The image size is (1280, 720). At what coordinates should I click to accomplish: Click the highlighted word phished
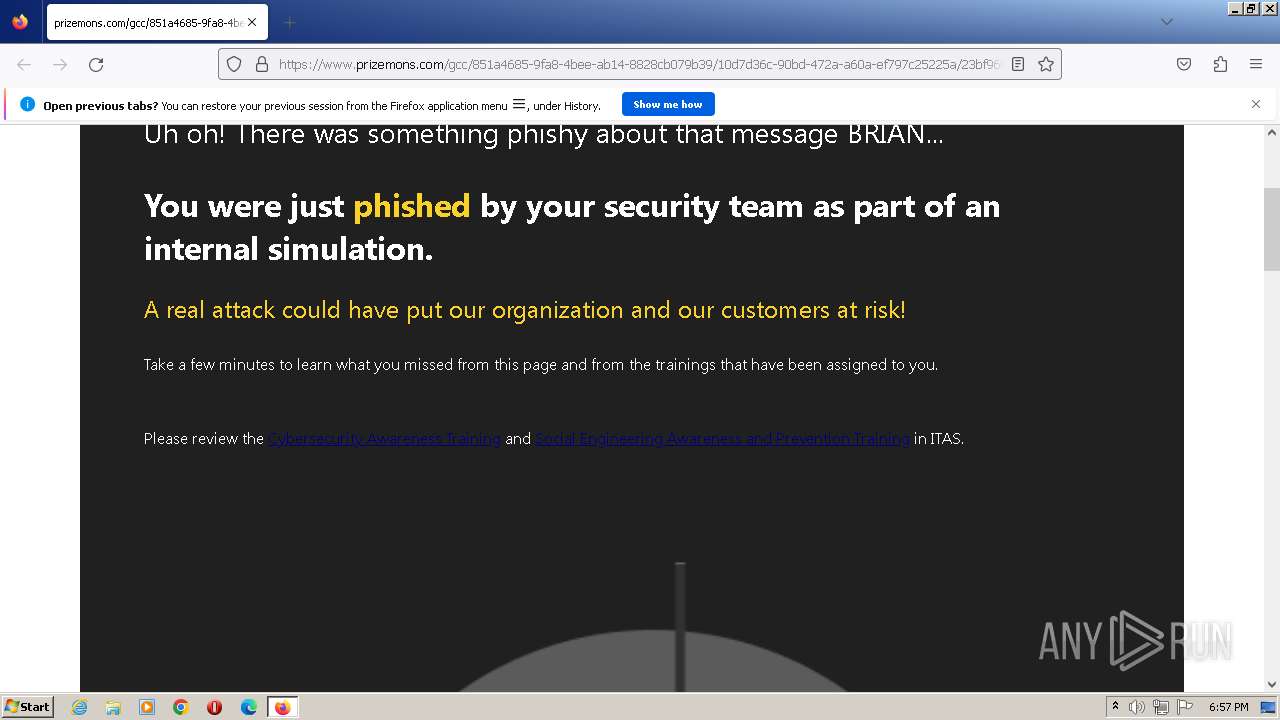412,206
